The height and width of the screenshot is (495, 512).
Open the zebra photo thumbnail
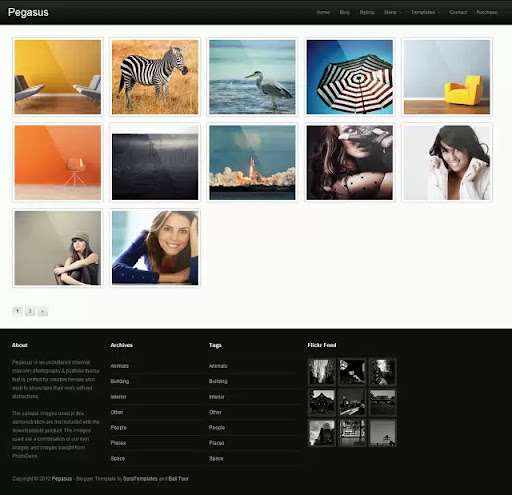click(x=155, y=77)
